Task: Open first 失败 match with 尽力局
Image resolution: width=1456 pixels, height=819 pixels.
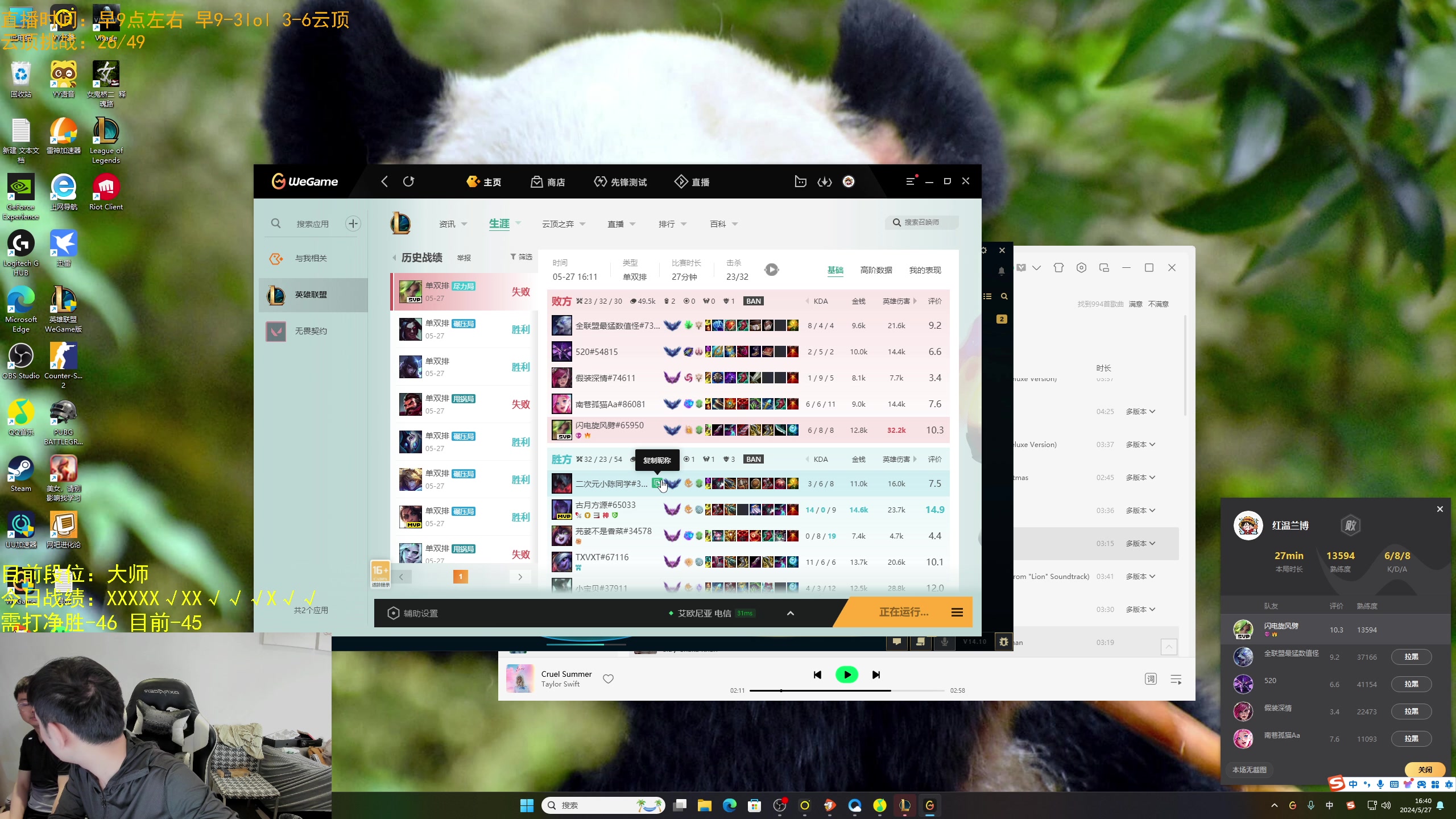Action: 464,292
